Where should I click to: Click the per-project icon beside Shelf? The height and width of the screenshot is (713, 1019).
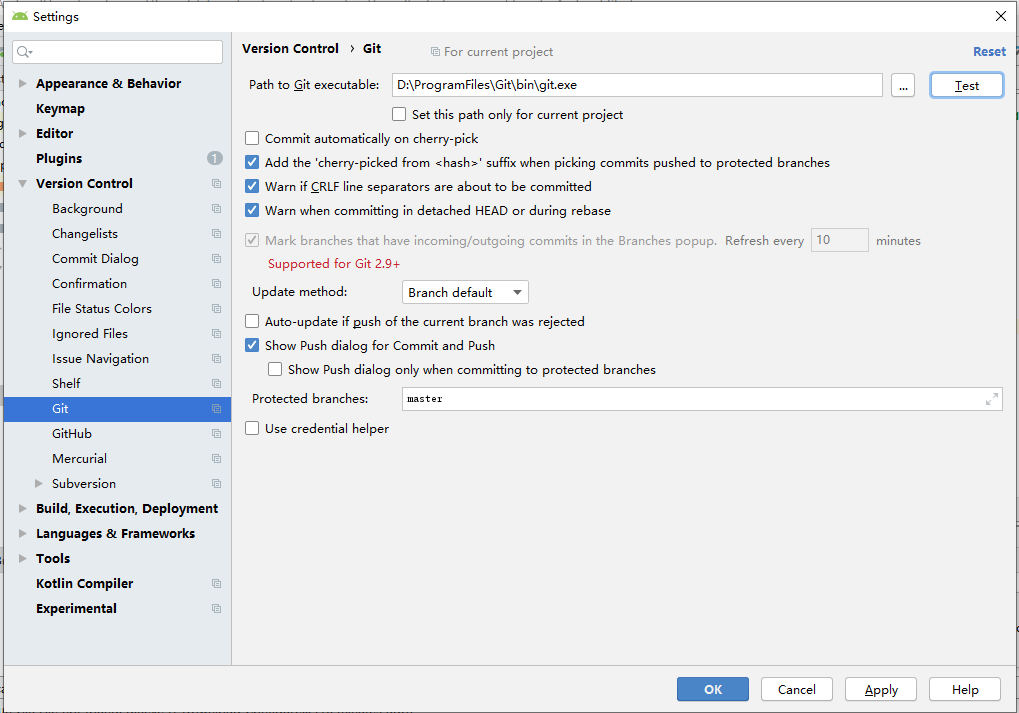click(216, 384)
